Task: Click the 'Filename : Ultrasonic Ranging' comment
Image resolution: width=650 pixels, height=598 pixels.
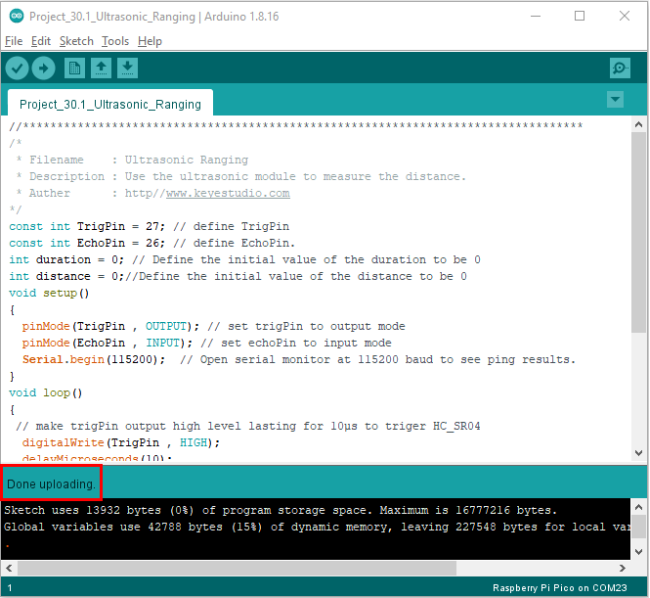Action: pos(132,160)
